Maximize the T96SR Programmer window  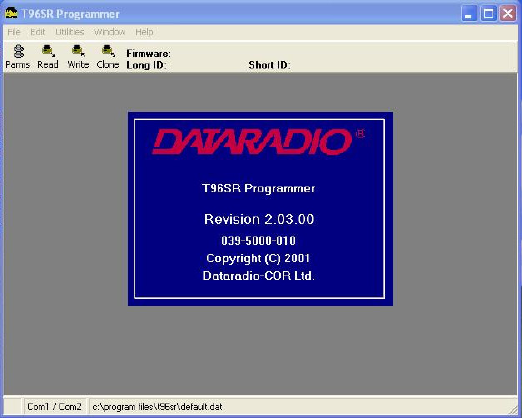tap(488, 14)
